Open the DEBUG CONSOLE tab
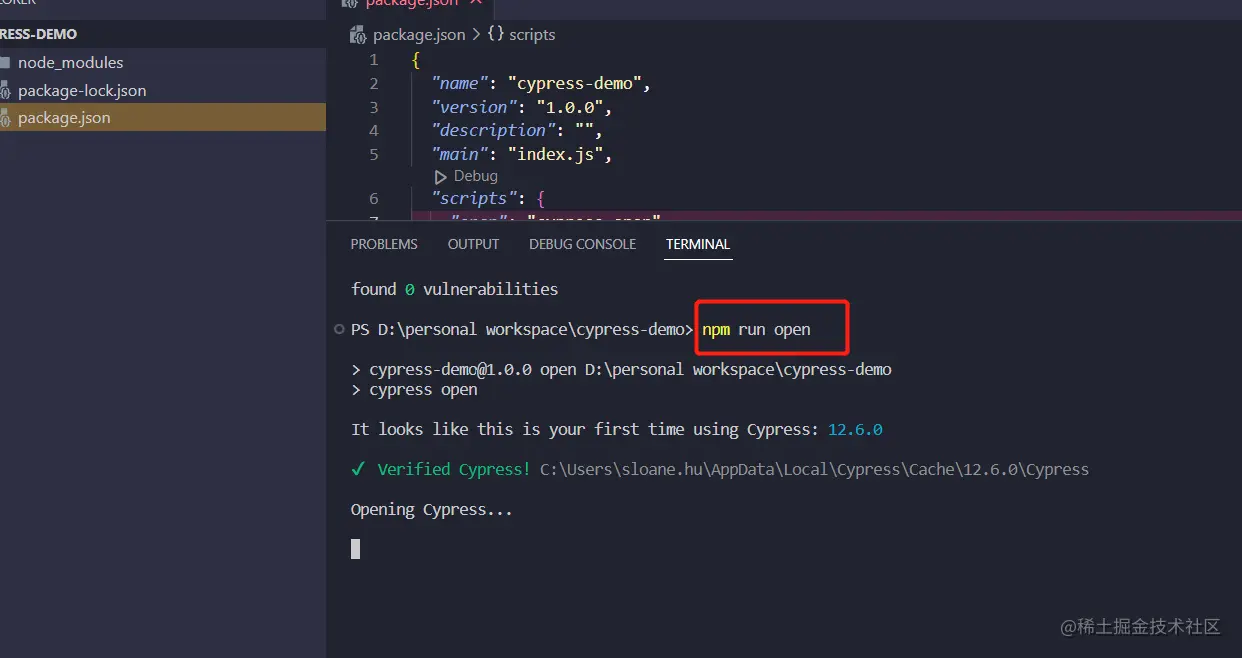 pos(582,244)
